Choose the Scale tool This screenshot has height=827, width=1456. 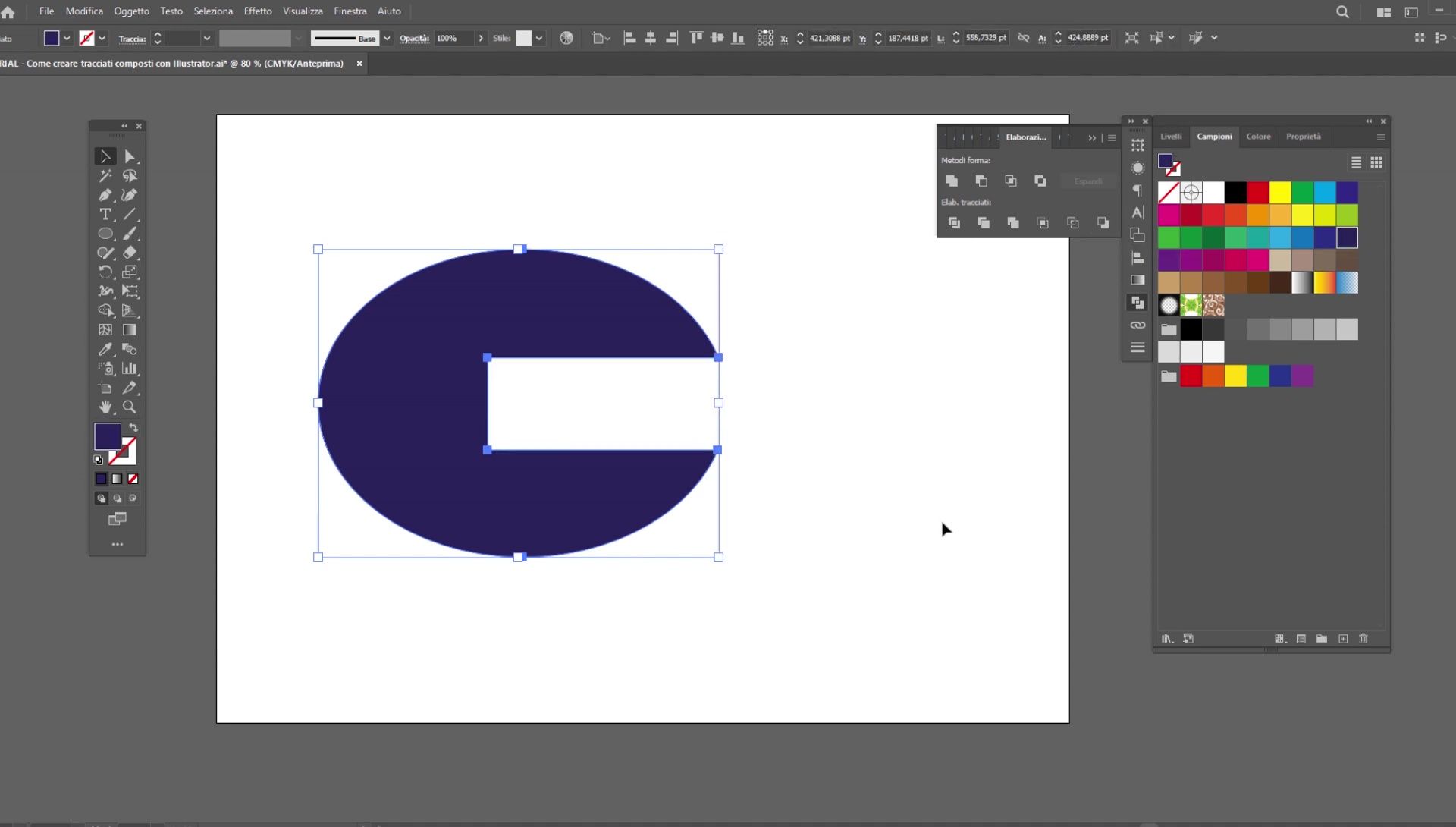pyautogui.click(x=130, y=272)
